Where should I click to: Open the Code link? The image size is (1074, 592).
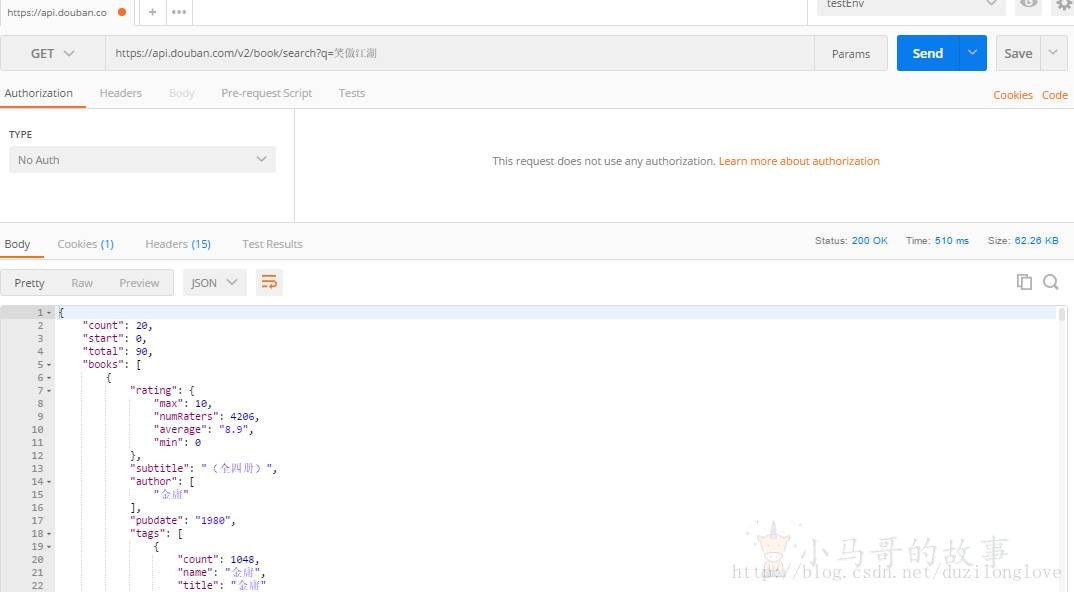click(1054, 95)
